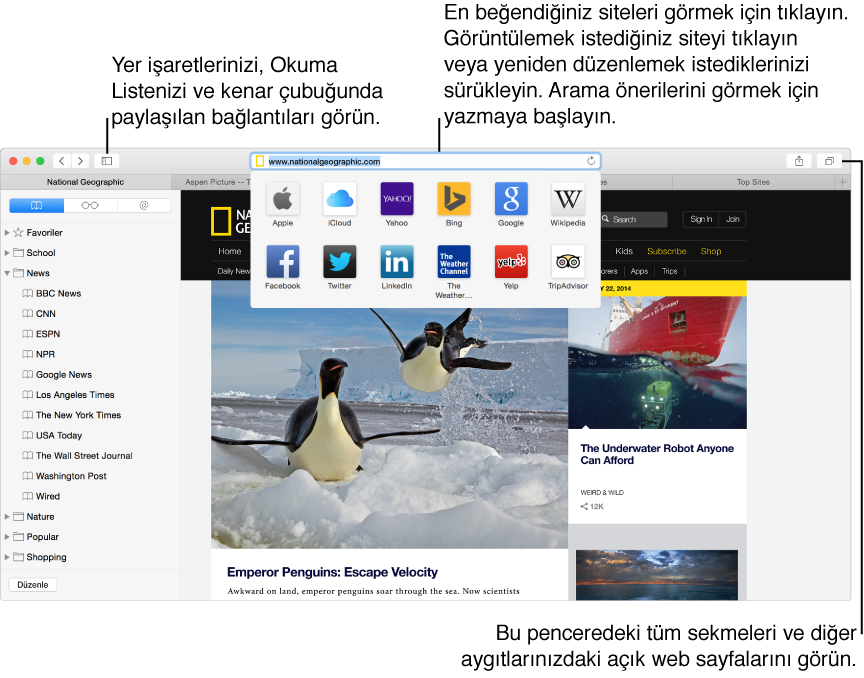Click the iCloud favorite icon
This screenshot has height=678, width=864.
pyautogui.click(x=340, y=199)
